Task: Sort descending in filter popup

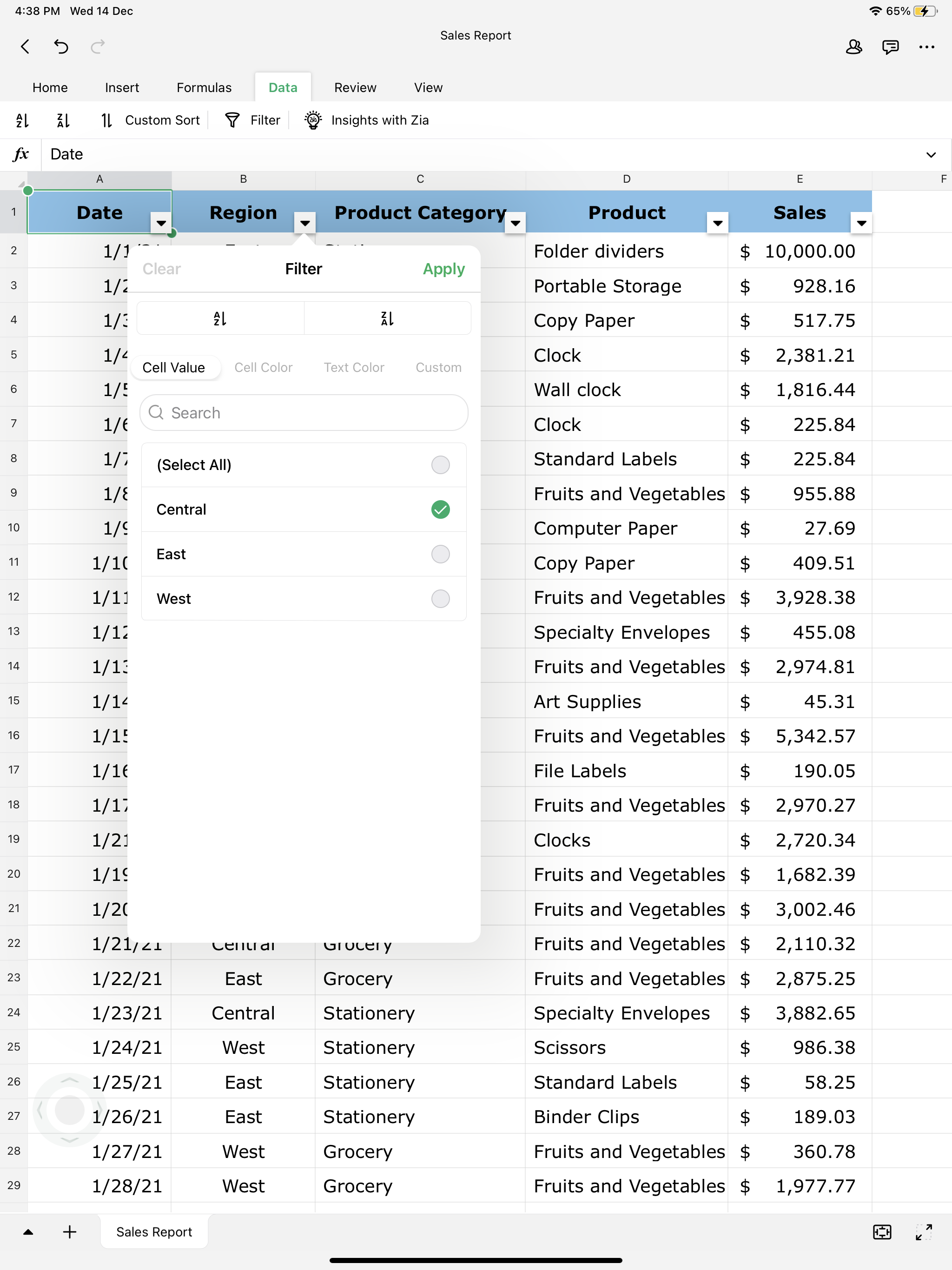Action: click(x=387, y=318)
